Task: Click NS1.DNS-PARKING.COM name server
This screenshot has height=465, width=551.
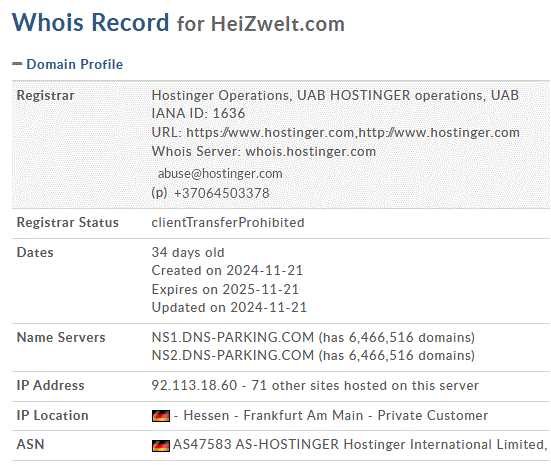Action: tap(233, 337)
